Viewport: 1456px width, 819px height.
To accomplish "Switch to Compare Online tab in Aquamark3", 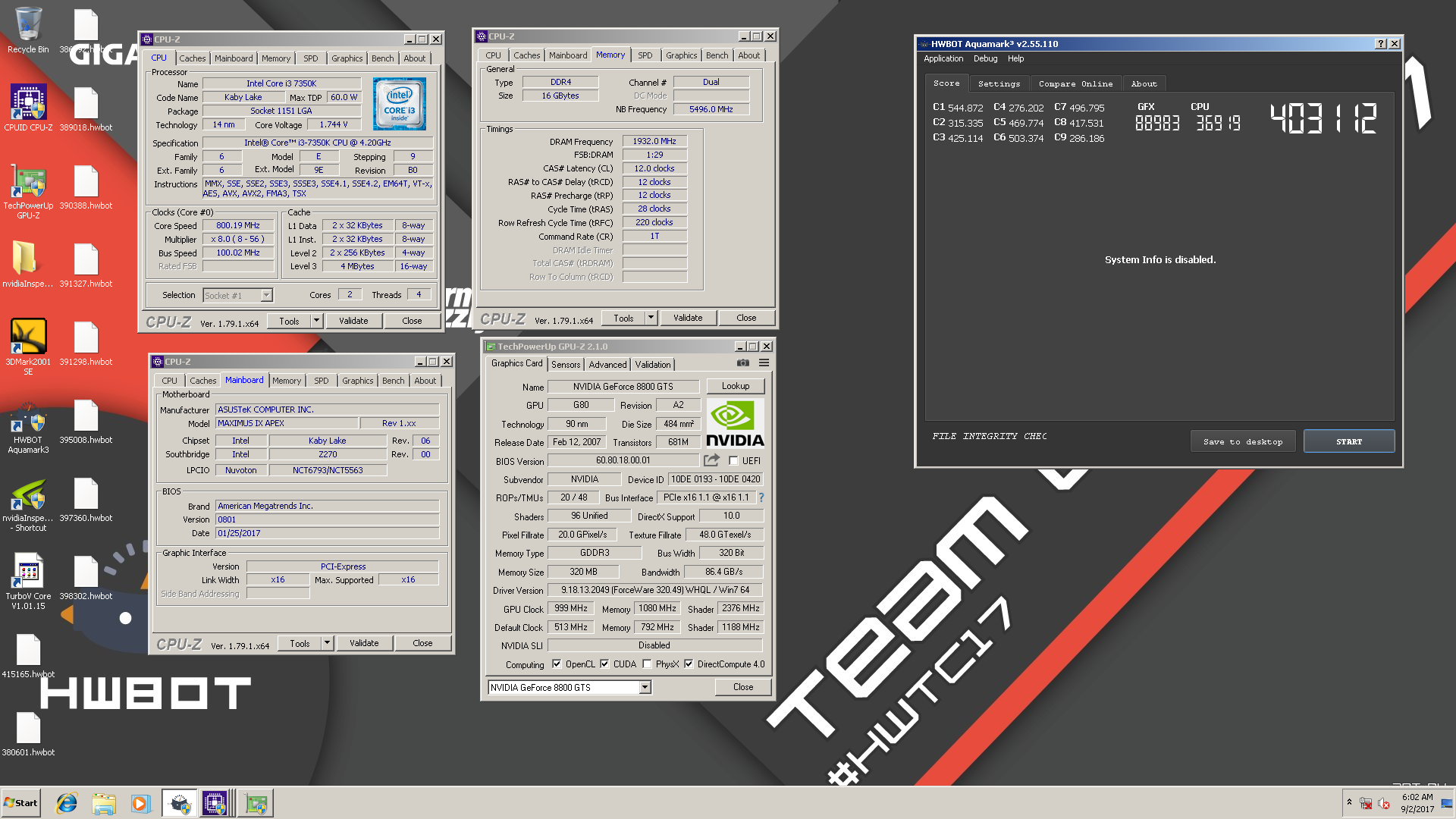I will tap(1075, 83).
